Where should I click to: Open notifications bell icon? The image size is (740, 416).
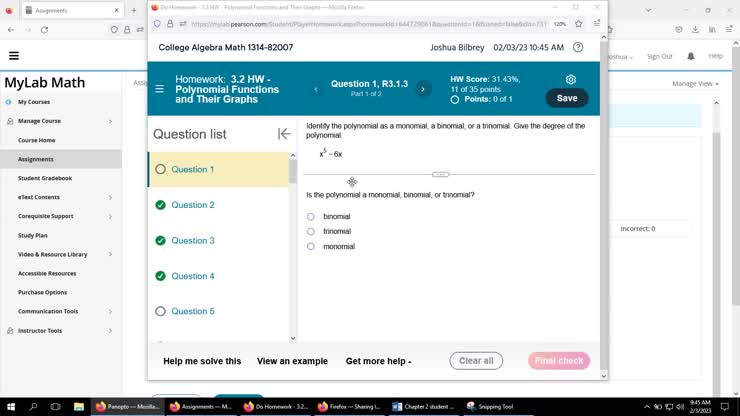pos(691,56)
